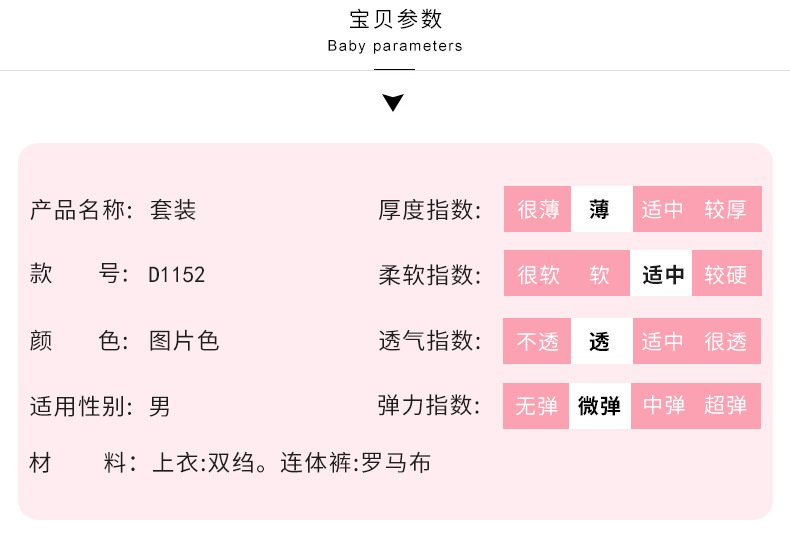790x533 pixels.
Task: Choose 较硬 softness option
Action: tap(726, 275)
